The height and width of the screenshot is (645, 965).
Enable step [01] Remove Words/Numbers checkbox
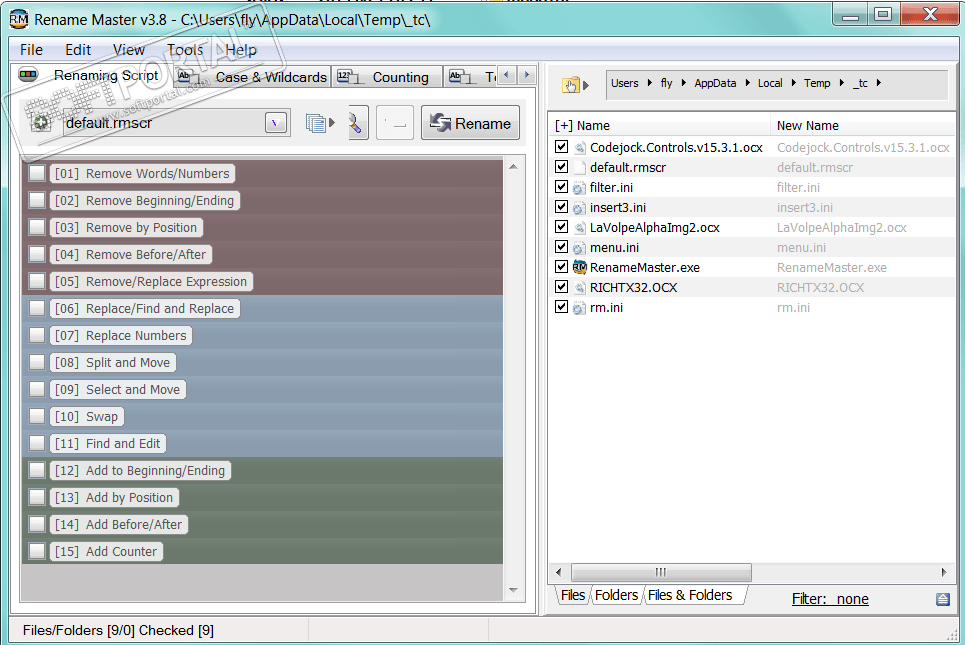pos(37,174)
